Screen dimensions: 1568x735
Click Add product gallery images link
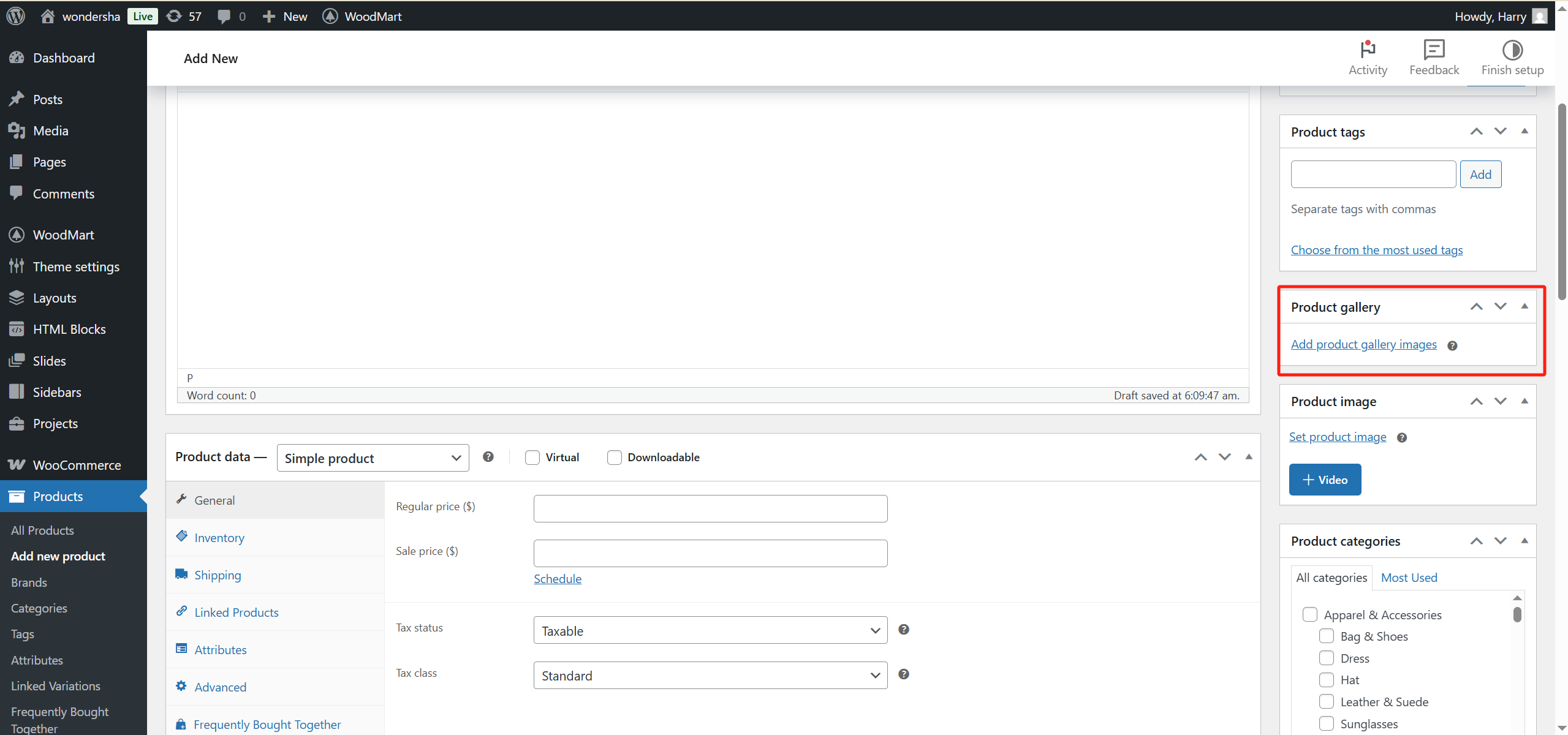pos(1363,344)
